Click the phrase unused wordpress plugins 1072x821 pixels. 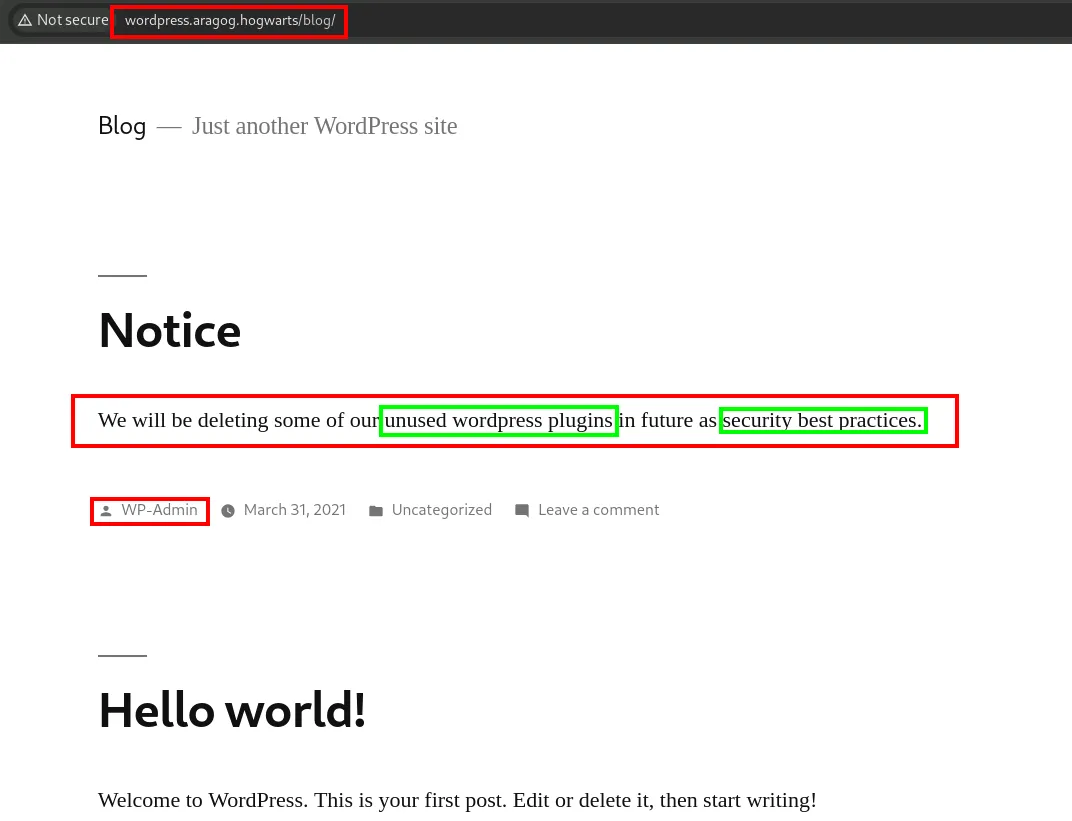click(x=498, y=420)
